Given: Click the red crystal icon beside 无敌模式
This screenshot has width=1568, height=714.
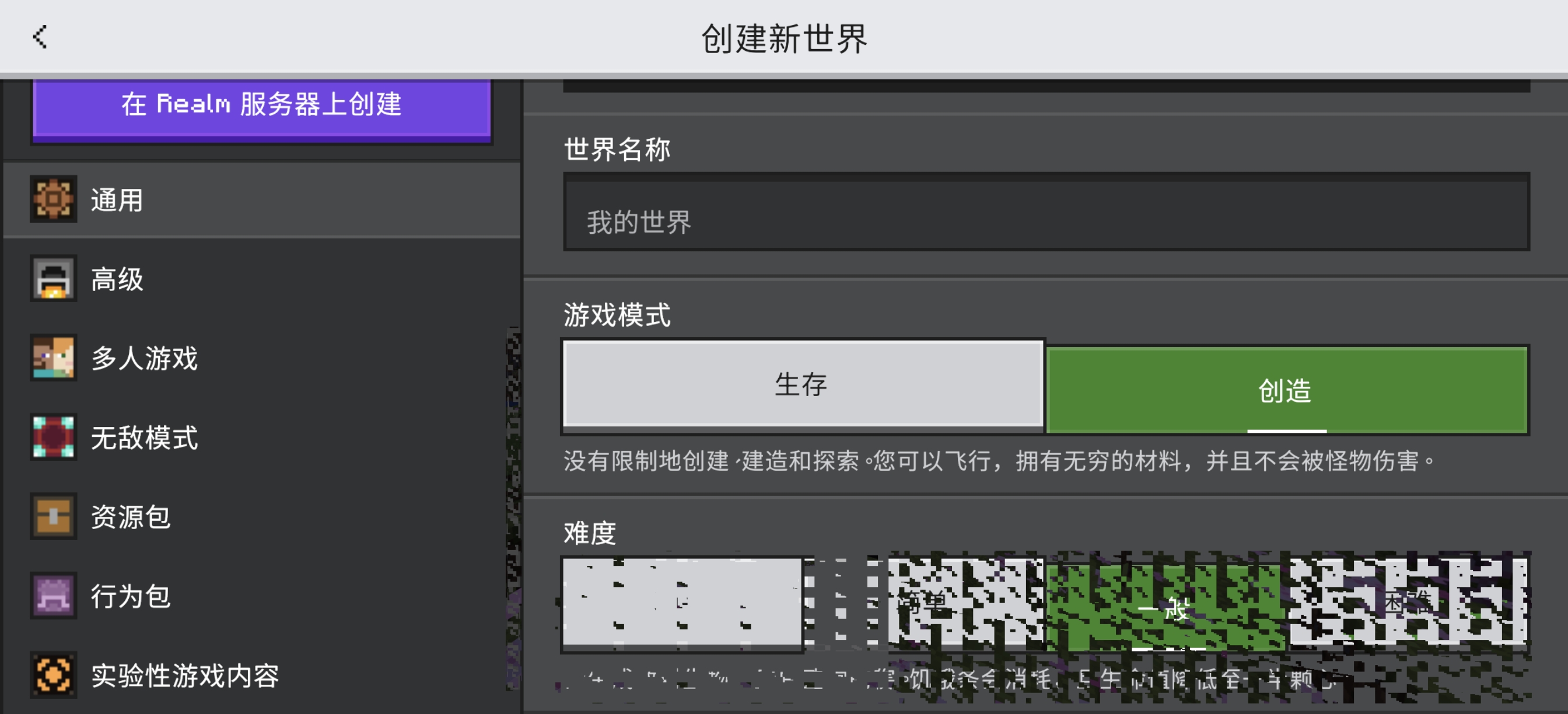Looking at the screenshot, I should (x=54, y=437).
